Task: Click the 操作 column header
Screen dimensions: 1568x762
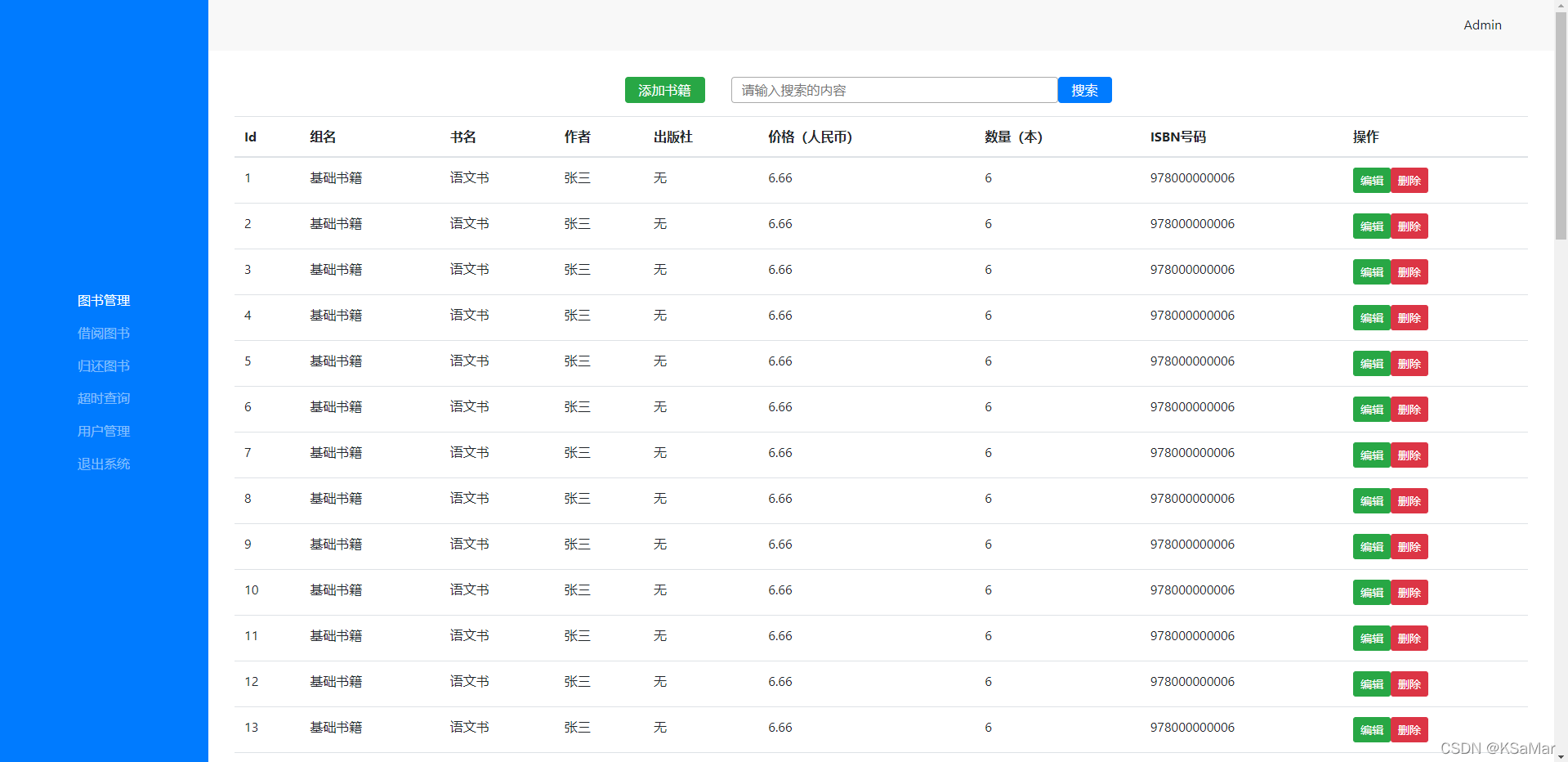Action: pyautogui.click(x=1366, y=137)
